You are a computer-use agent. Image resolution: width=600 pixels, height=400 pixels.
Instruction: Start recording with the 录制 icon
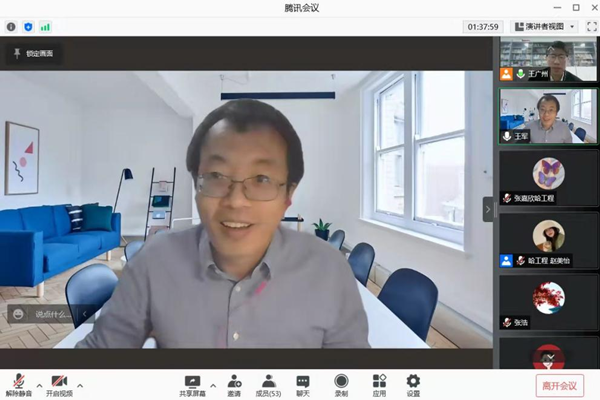(341, 384)
